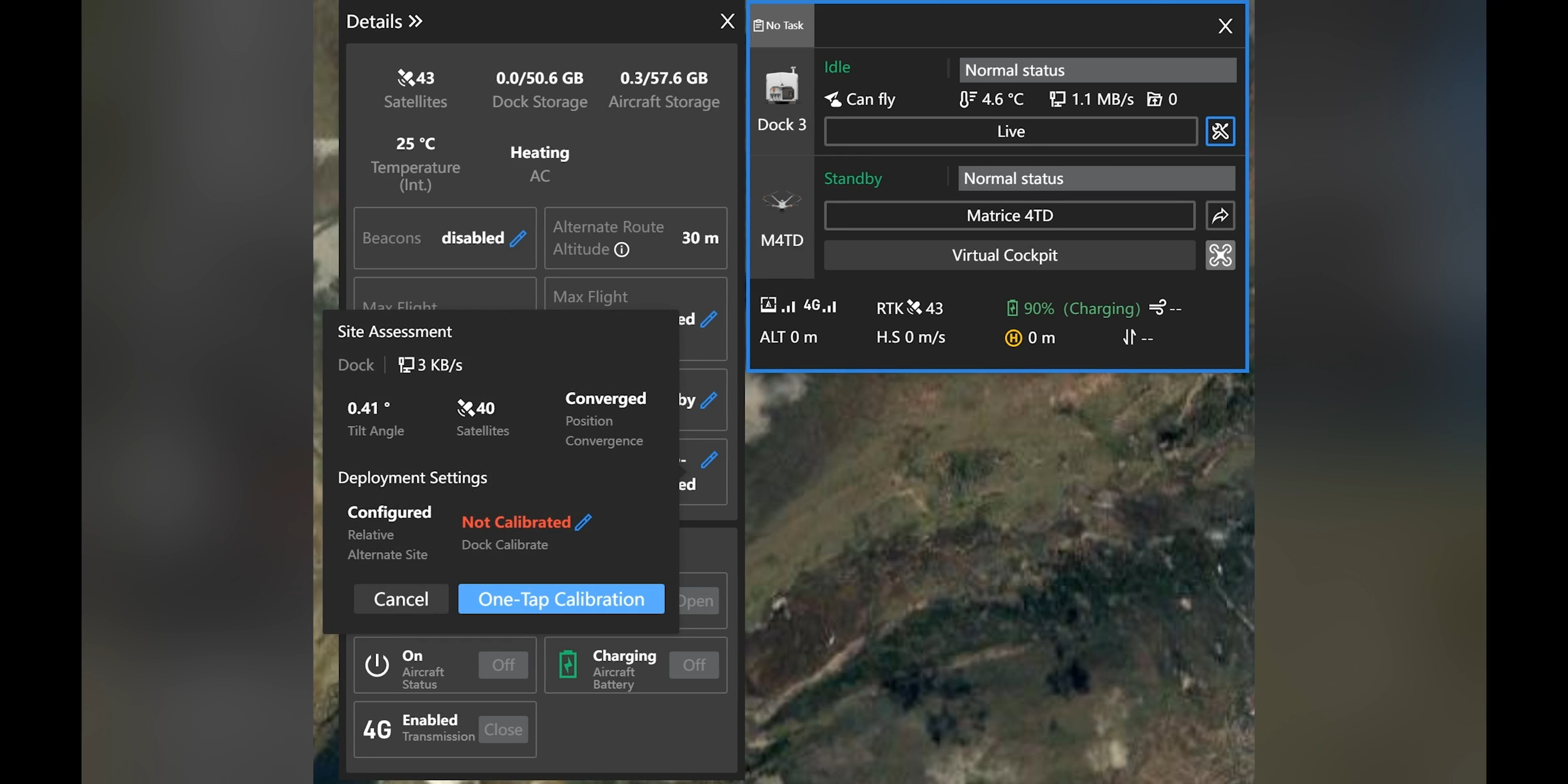Click the share arrow icon beside Matrice 4TD
The width and height of the screenshot is (1568, 784).
pyautogui.click(x=1220, y=216)
